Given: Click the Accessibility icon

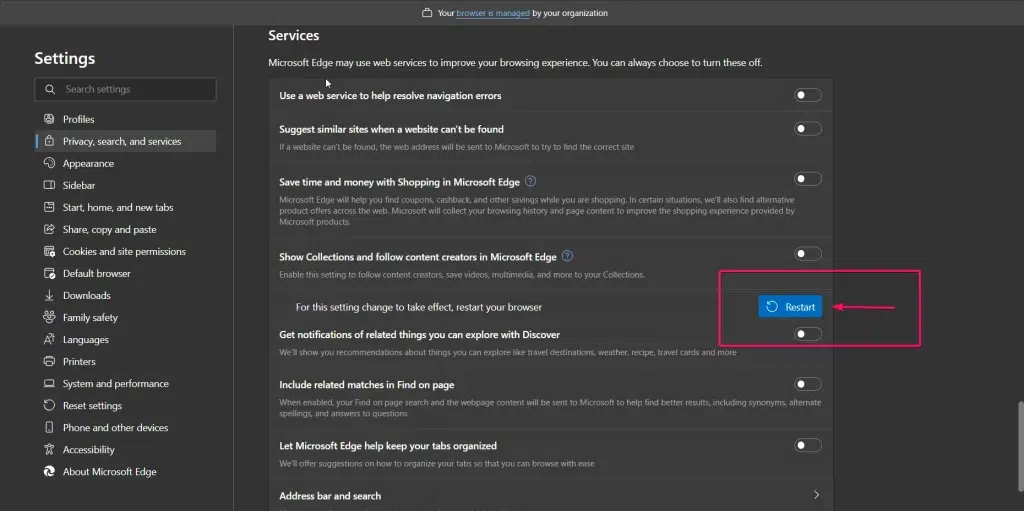Looking at the screenshot, I should click(49, 450).
